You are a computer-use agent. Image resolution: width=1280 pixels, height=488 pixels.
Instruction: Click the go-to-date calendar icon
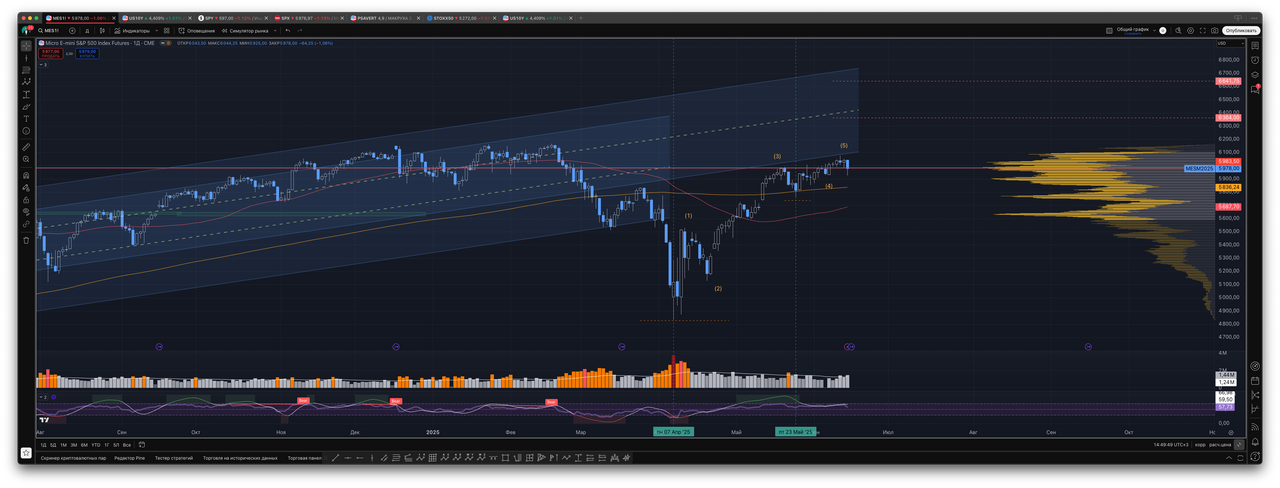pyautogui.click(x=142, y=444)
